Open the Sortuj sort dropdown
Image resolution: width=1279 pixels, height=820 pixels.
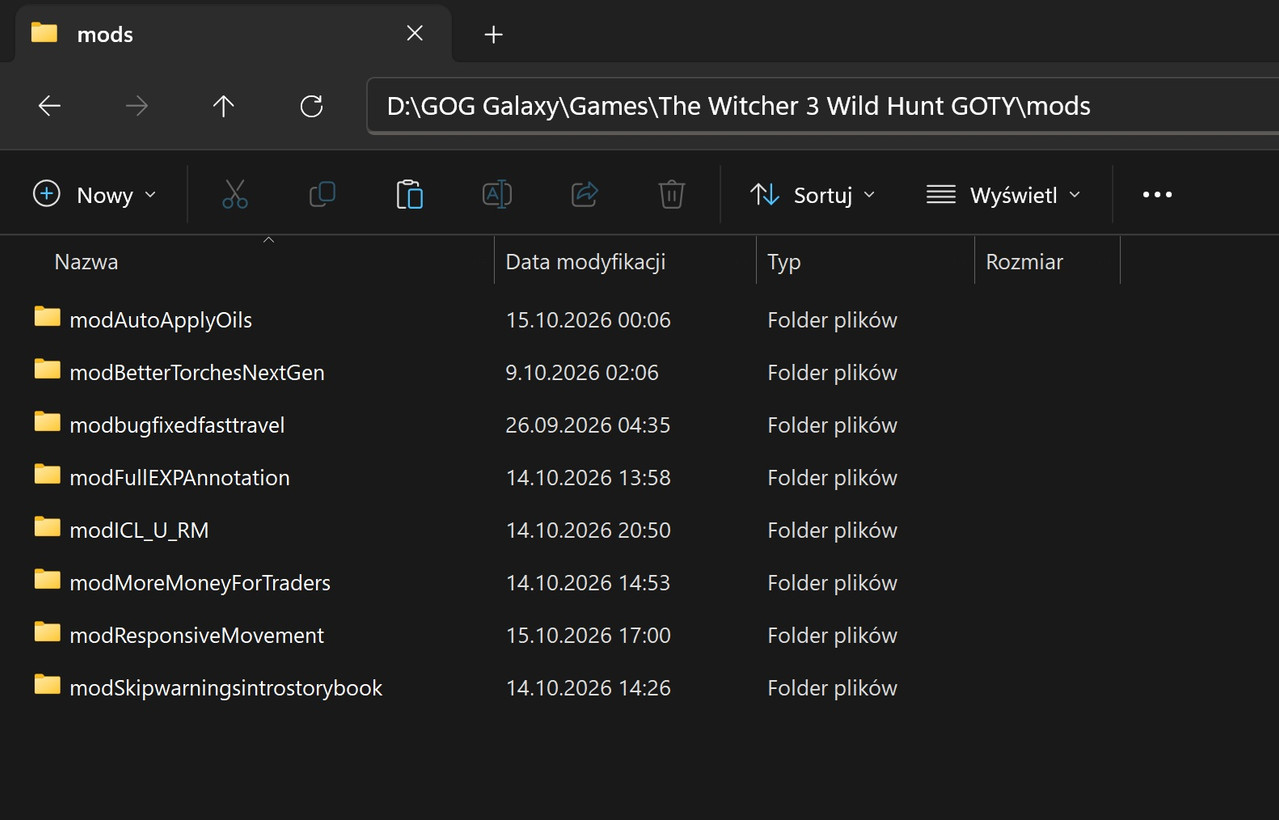click(x=813, y=195)
